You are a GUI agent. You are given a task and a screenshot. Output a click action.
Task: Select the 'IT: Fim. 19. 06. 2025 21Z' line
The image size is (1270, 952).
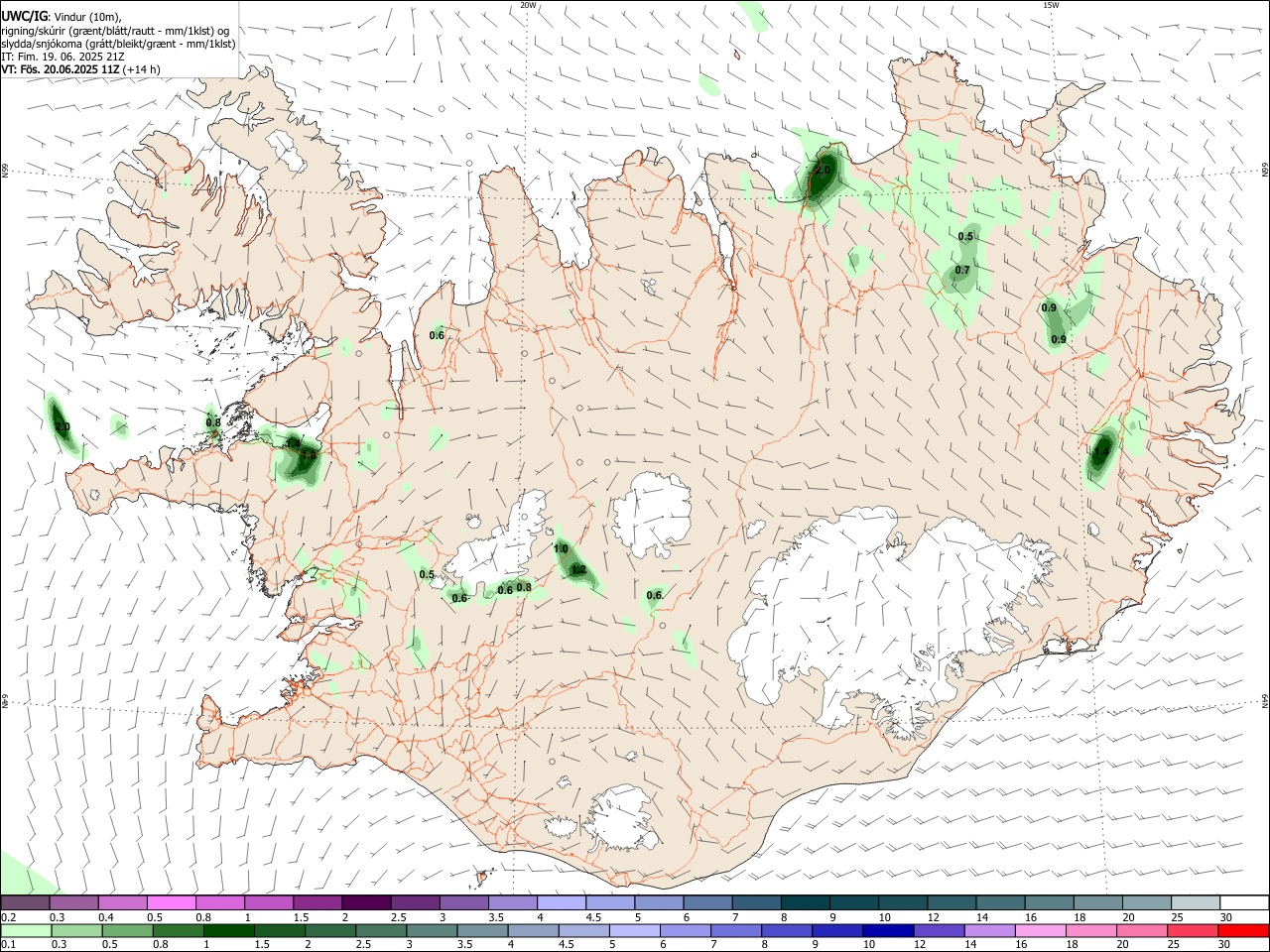click(63, 57)
